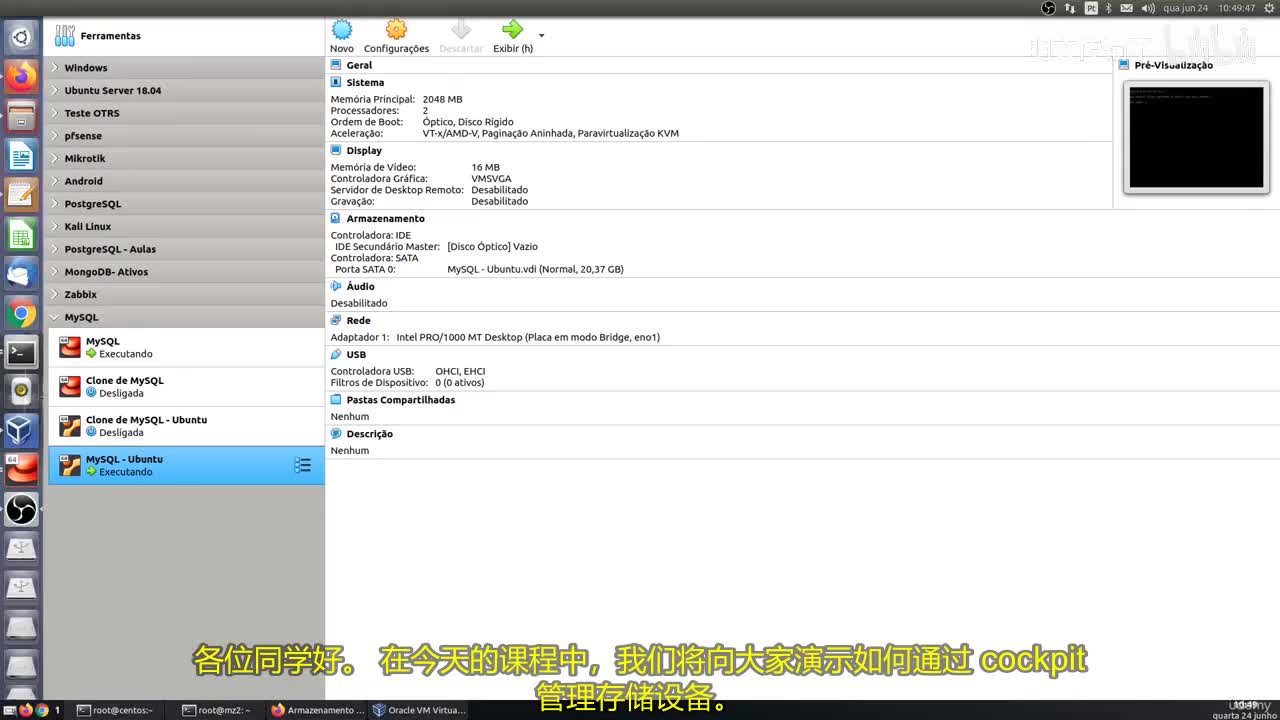Screen dimensions: 1280x720
Task: Click the Armazenamento section icon
Action: click(336, 218)
